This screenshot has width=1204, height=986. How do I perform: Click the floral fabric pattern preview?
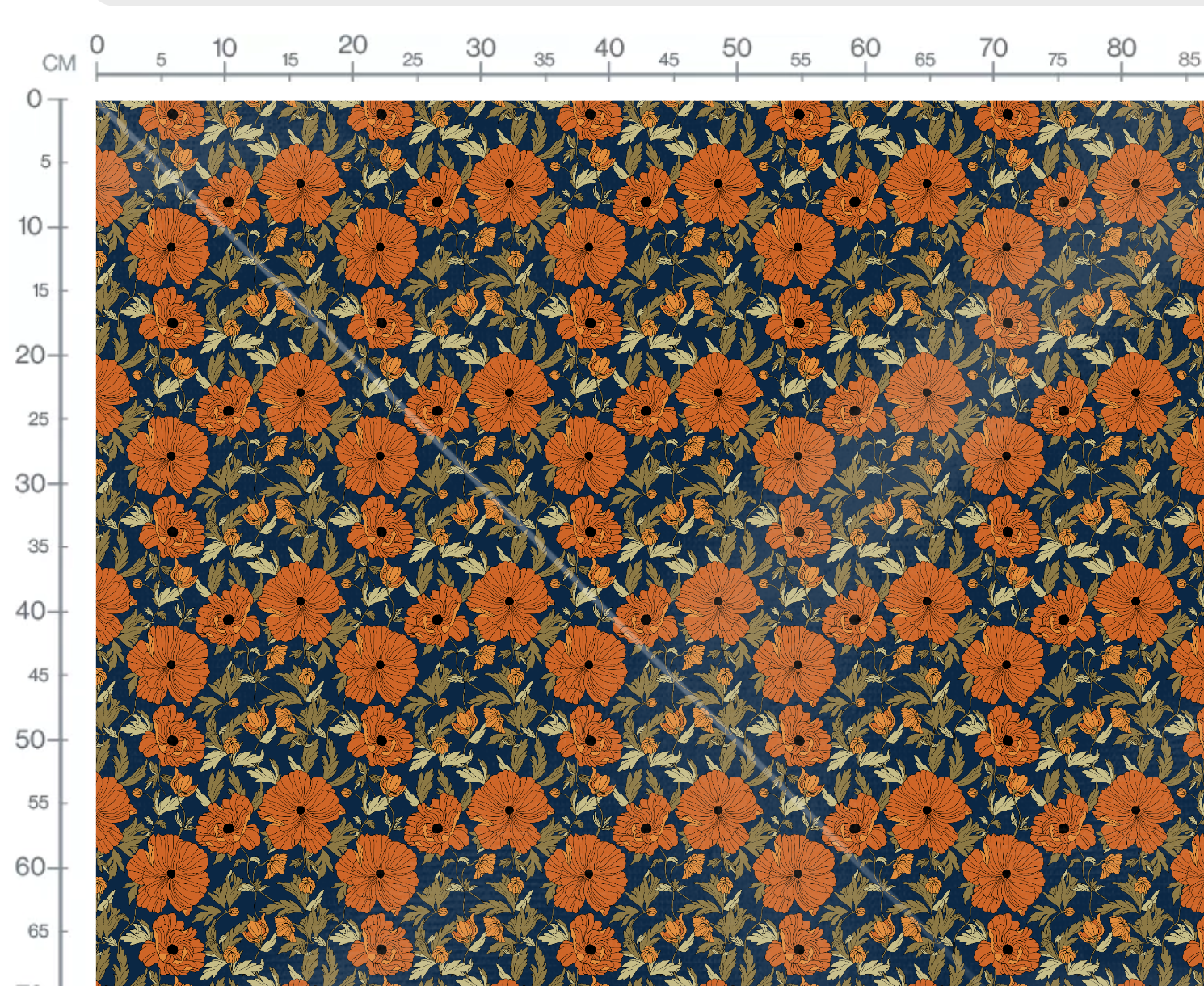[x=650, y=543]
